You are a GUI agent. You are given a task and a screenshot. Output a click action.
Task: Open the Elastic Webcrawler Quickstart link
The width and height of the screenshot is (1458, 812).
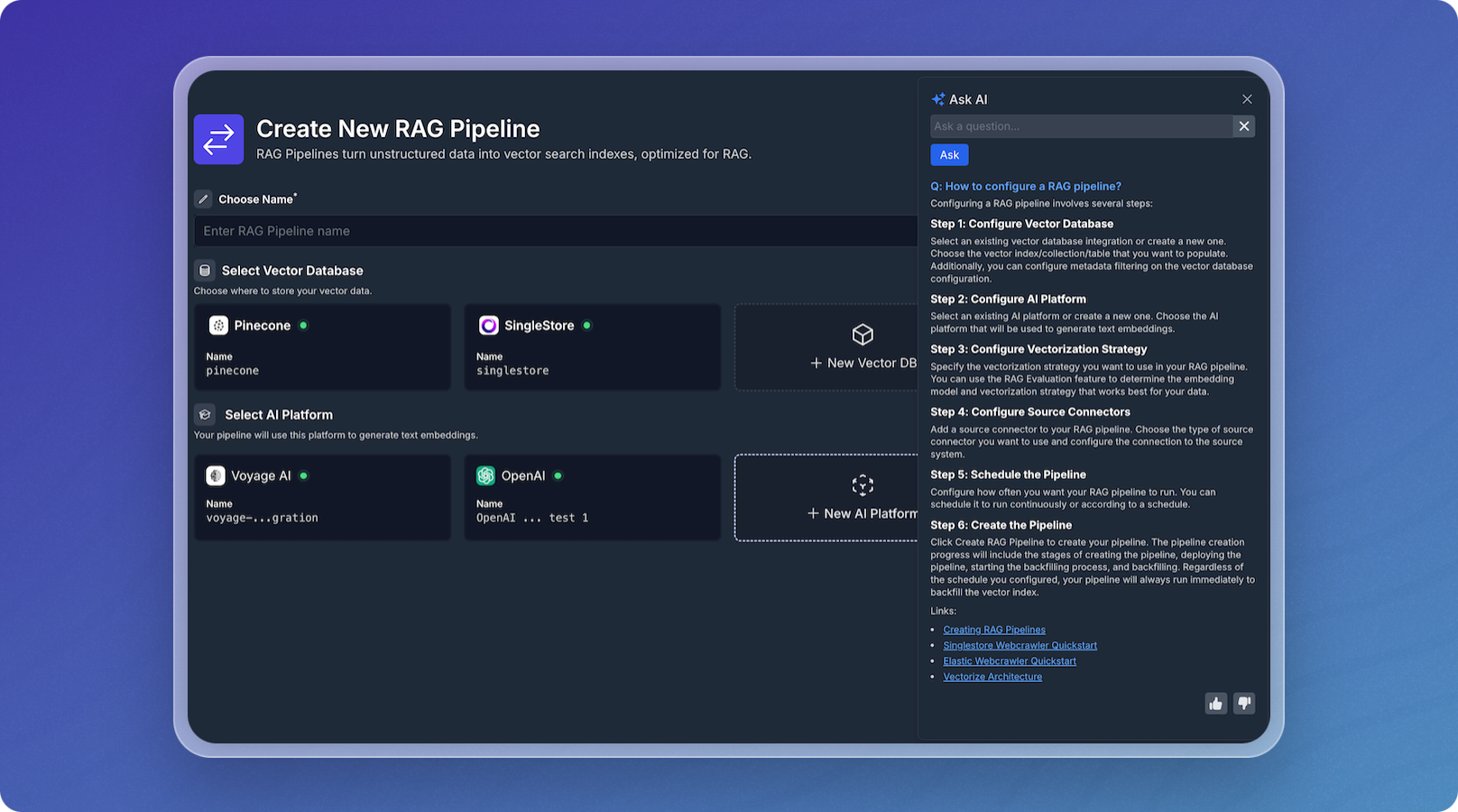click(x=1010, y=661)
